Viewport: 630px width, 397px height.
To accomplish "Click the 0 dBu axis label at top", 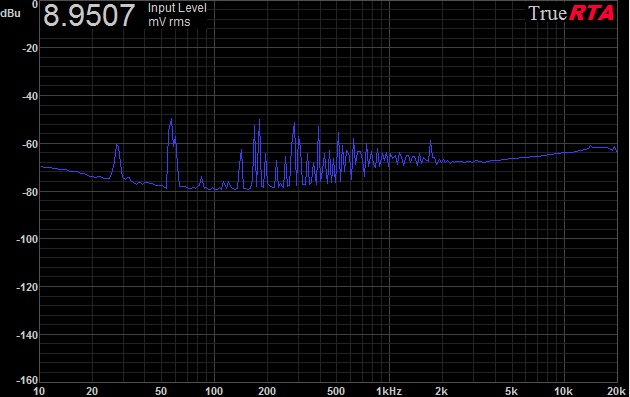I will click(35, 4).
